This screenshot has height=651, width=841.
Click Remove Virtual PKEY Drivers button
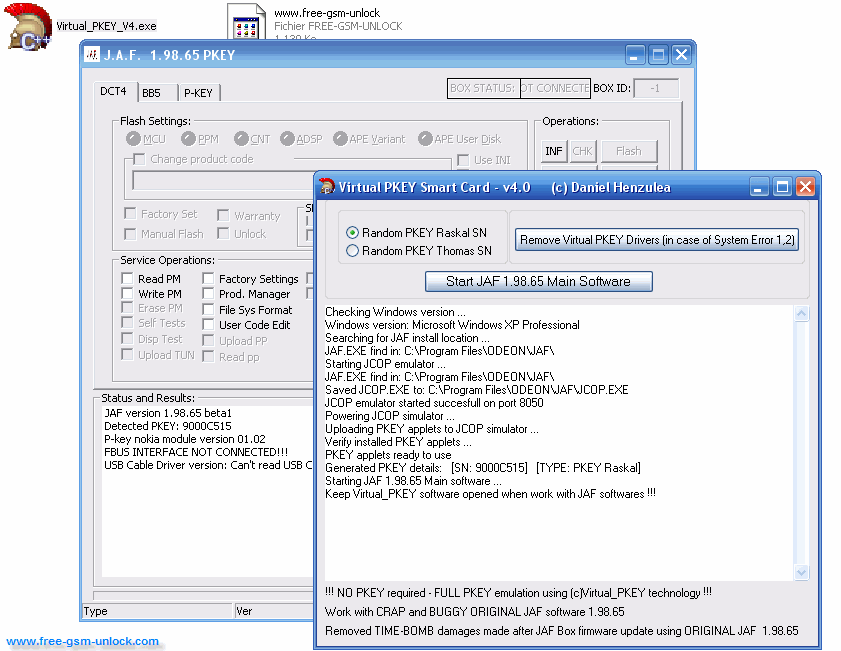click(657, 240)
